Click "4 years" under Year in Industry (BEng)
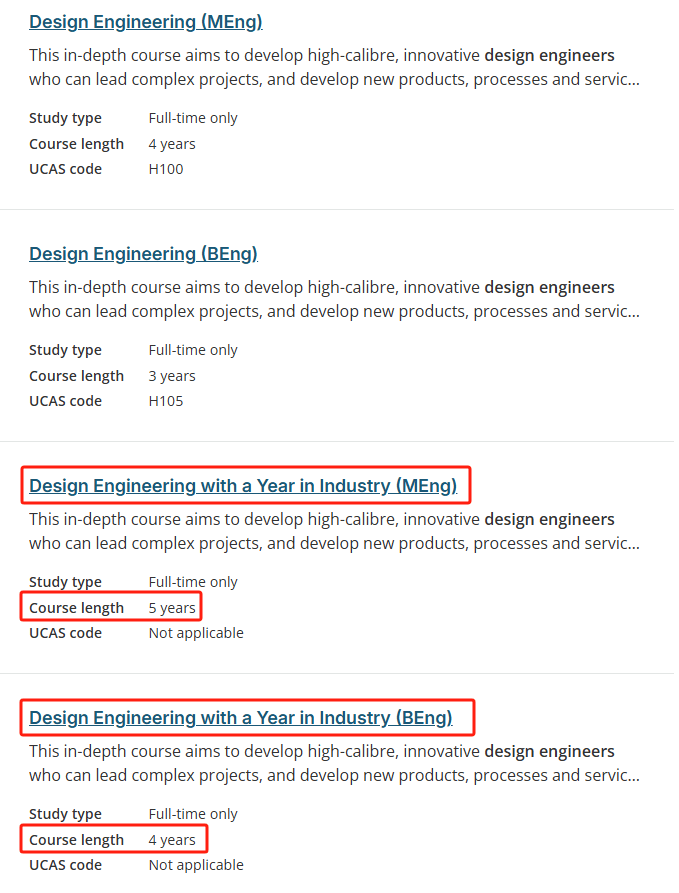This screenshot has height=893, width=679. pos(172,840)
